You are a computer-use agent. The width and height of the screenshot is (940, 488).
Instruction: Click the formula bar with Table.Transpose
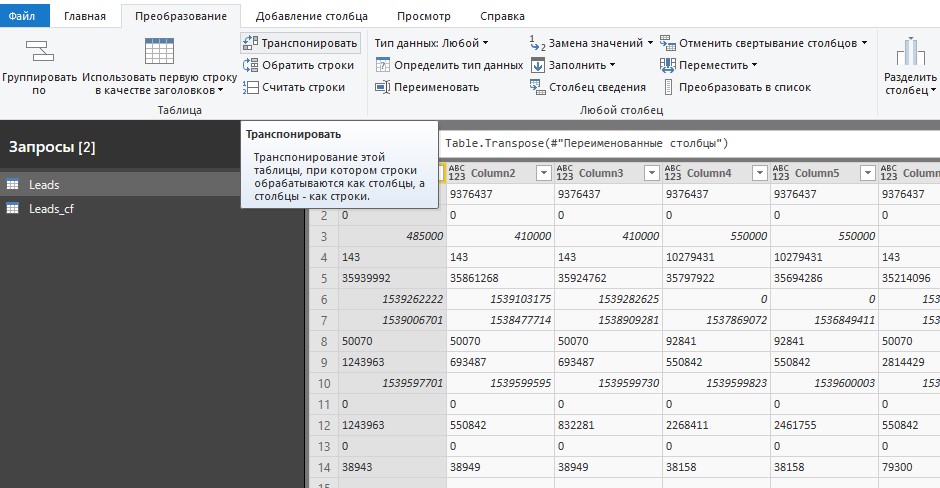689,143
